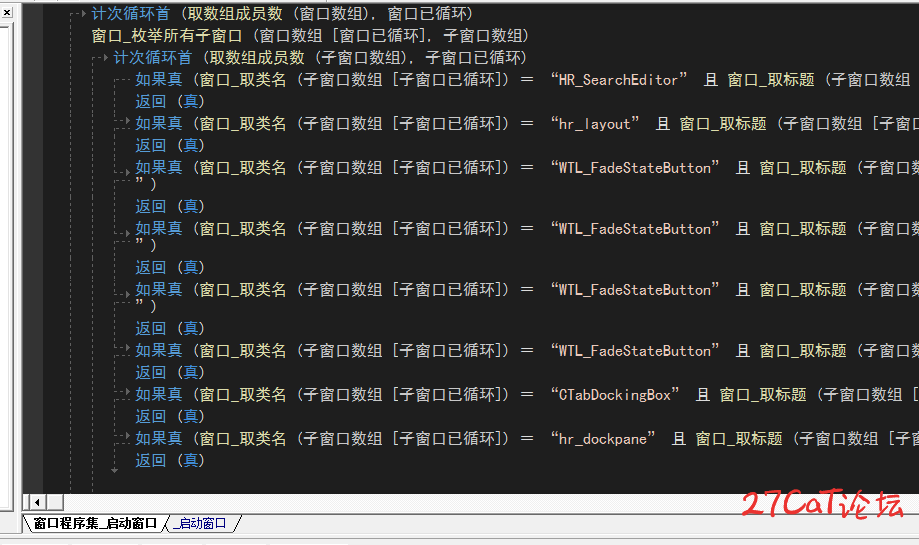Click 返回 (真) under the hr_dockpane condition
Image resolution: width=919 pixels, height=545 pixels.
(170, 460)
